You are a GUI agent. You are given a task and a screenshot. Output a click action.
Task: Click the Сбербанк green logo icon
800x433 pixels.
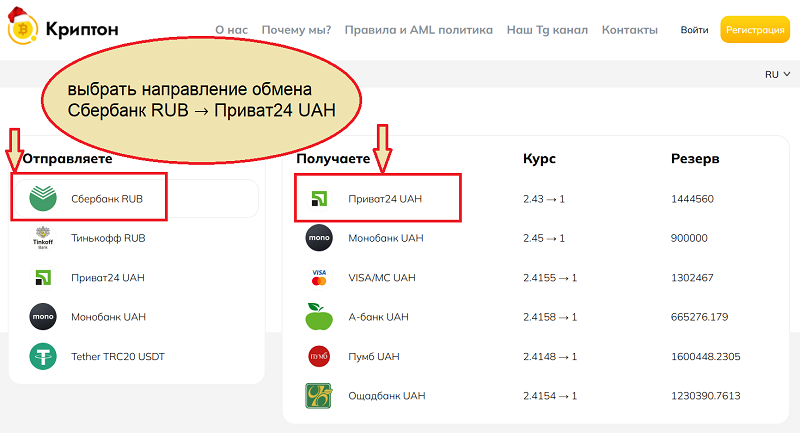click(43, 198)
